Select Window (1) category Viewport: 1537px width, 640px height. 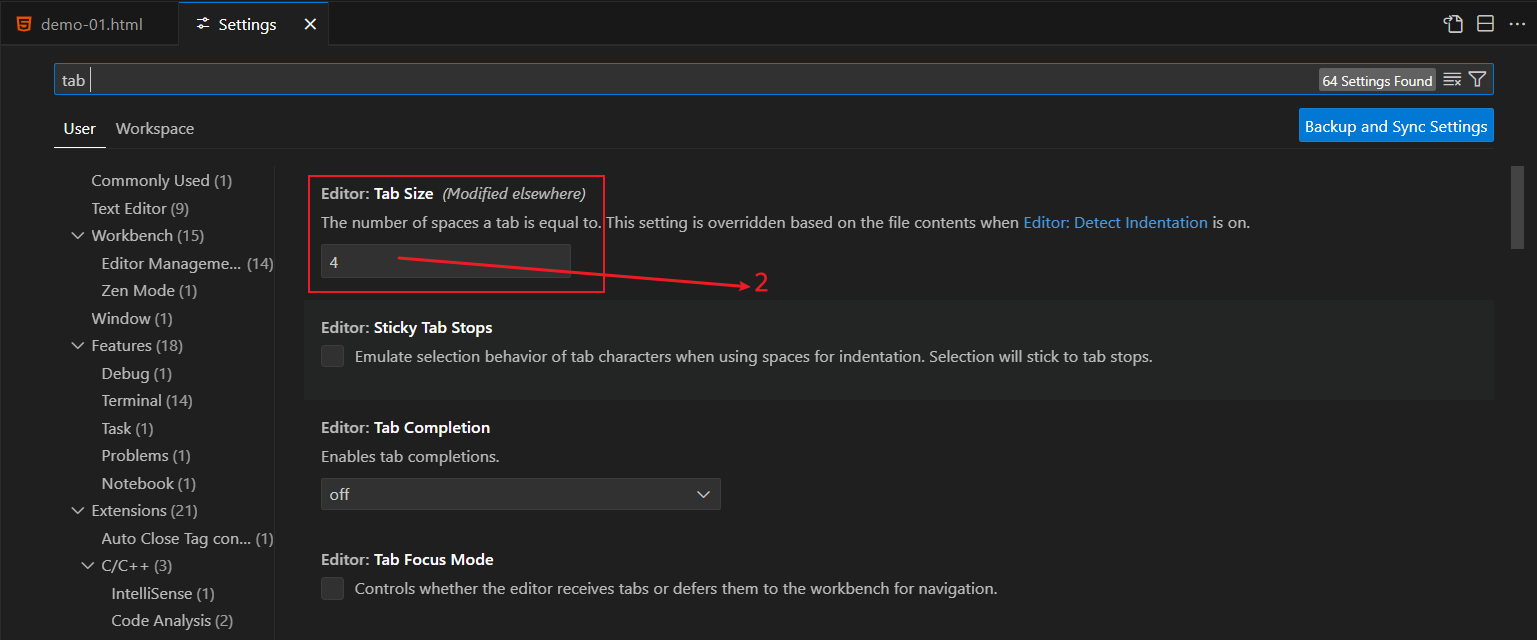tap(132, 319)
